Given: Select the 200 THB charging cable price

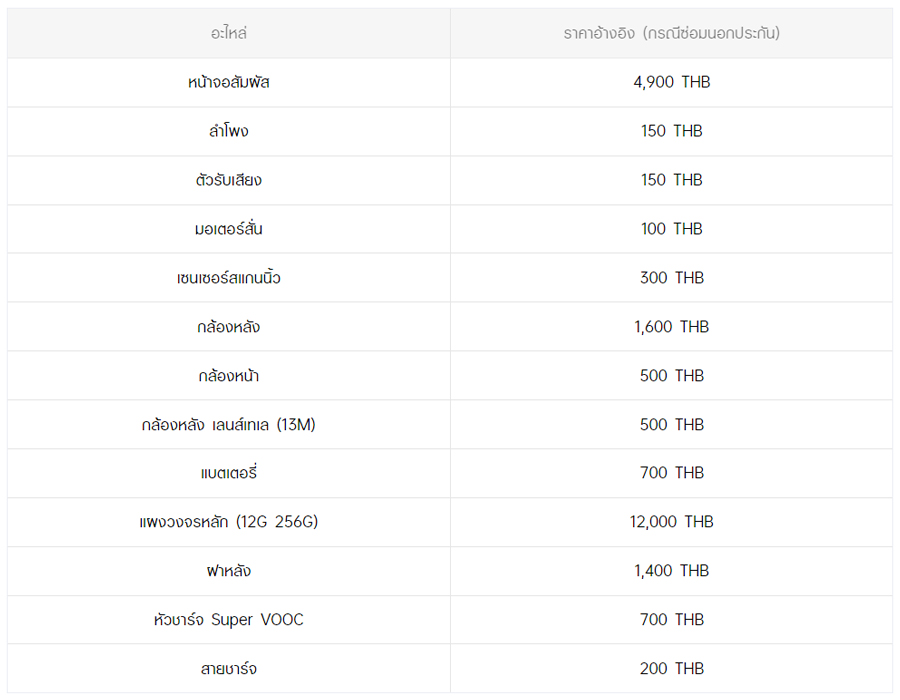Looking at the screenshot, I should point(671,669).
